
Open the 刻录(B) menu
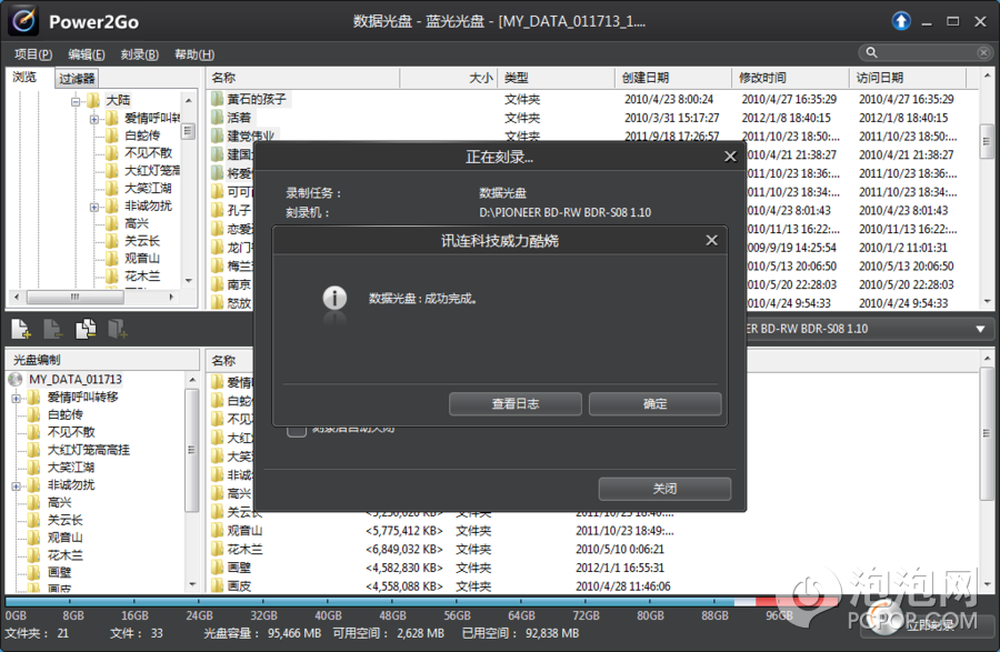(x=139, y=54)
